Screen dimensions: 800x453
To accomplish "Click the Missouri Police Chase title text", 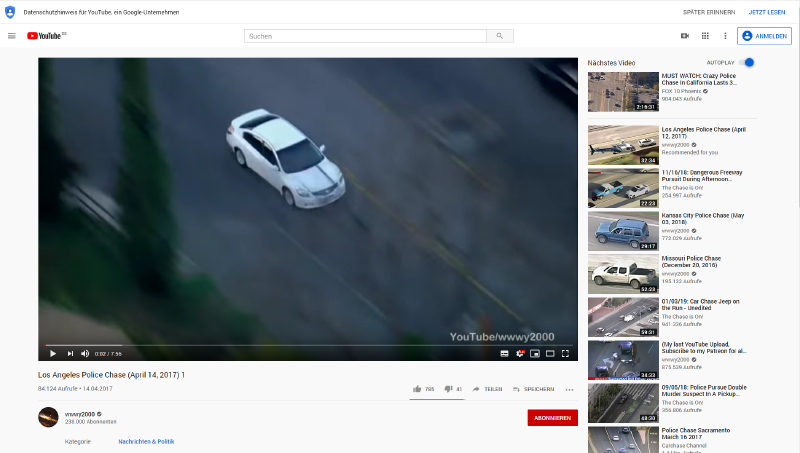I will pyautogui.click(x=691, y=262).
